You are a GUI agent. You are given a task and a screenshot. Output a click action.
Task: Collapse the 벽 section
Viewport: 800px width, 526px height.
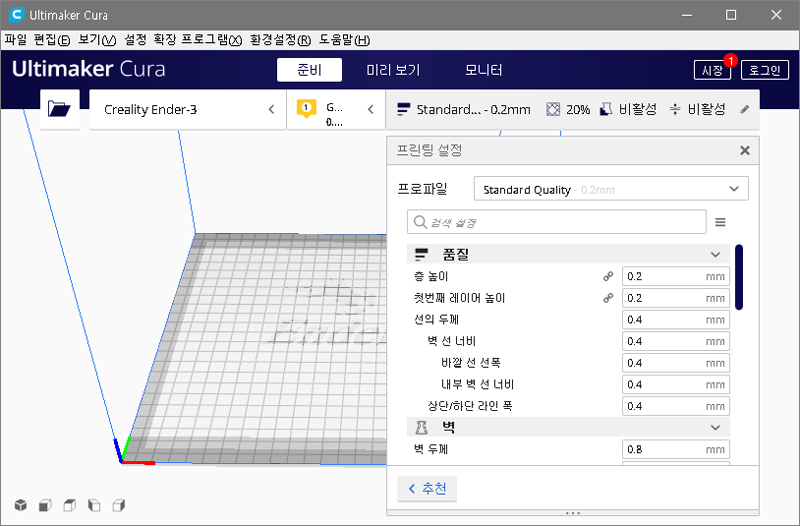coord(715,428)
